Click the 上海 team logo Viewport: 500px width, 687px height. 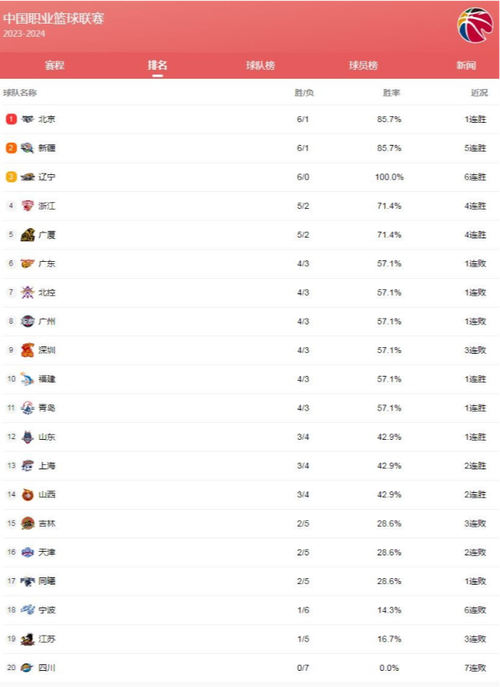(28, 465)
